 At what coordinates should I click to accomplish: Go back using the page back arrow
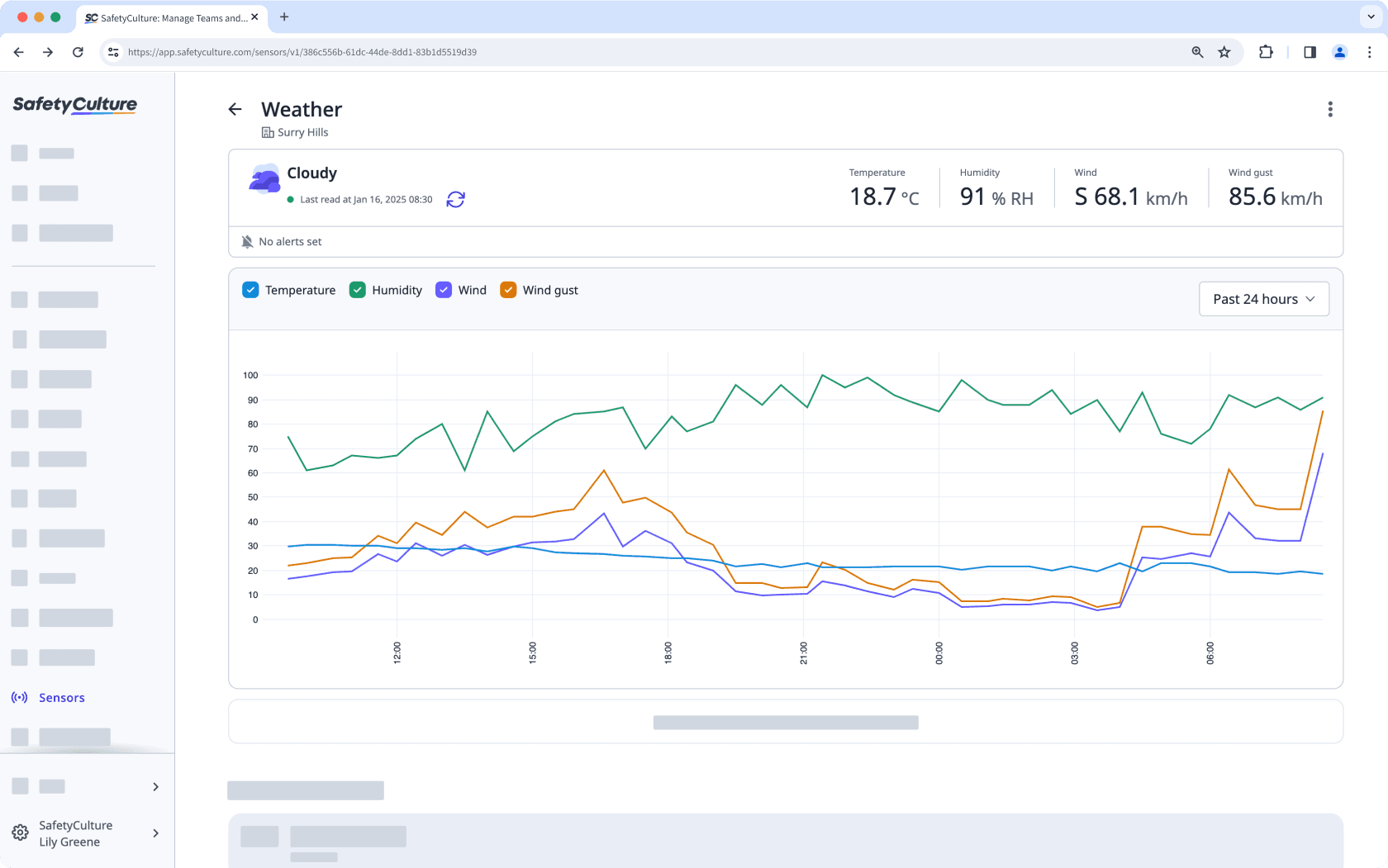pyautogui.click(x=235, y=109)
